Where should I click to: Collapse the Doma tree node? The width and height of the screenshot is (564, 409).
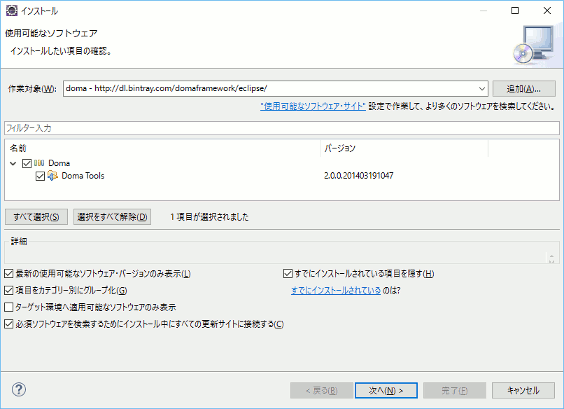click(x=13, y=164)
